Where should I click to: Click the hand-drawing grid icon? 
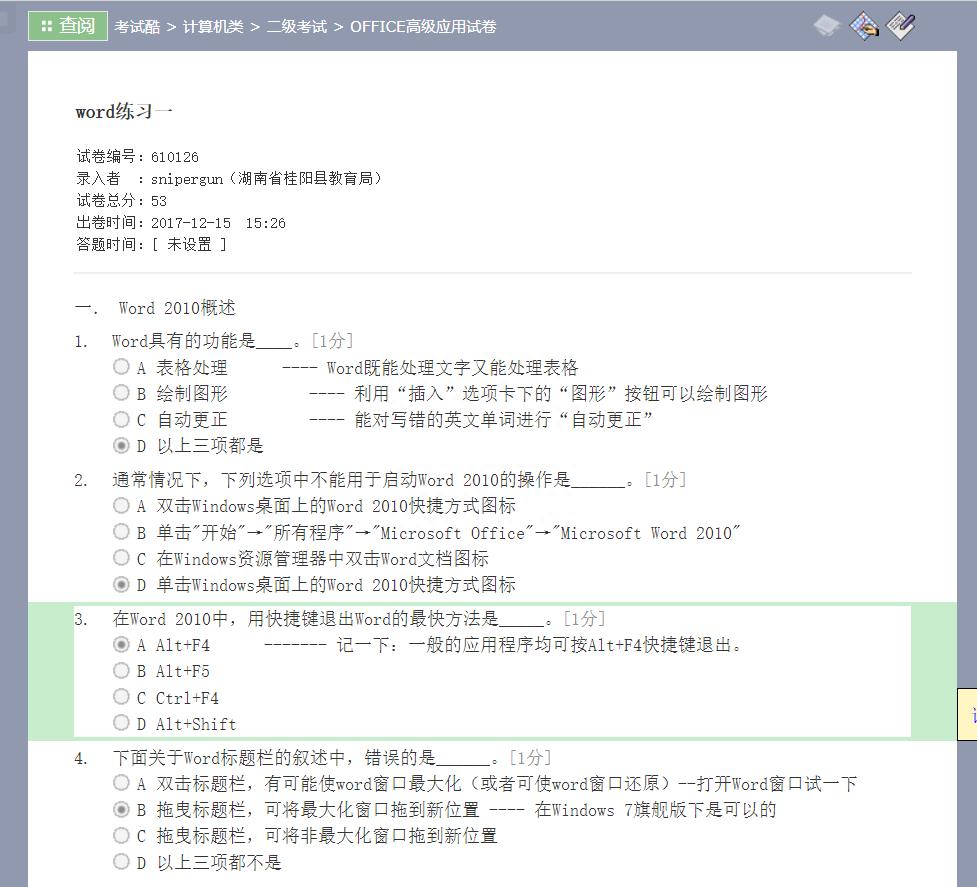coord(864,26)
